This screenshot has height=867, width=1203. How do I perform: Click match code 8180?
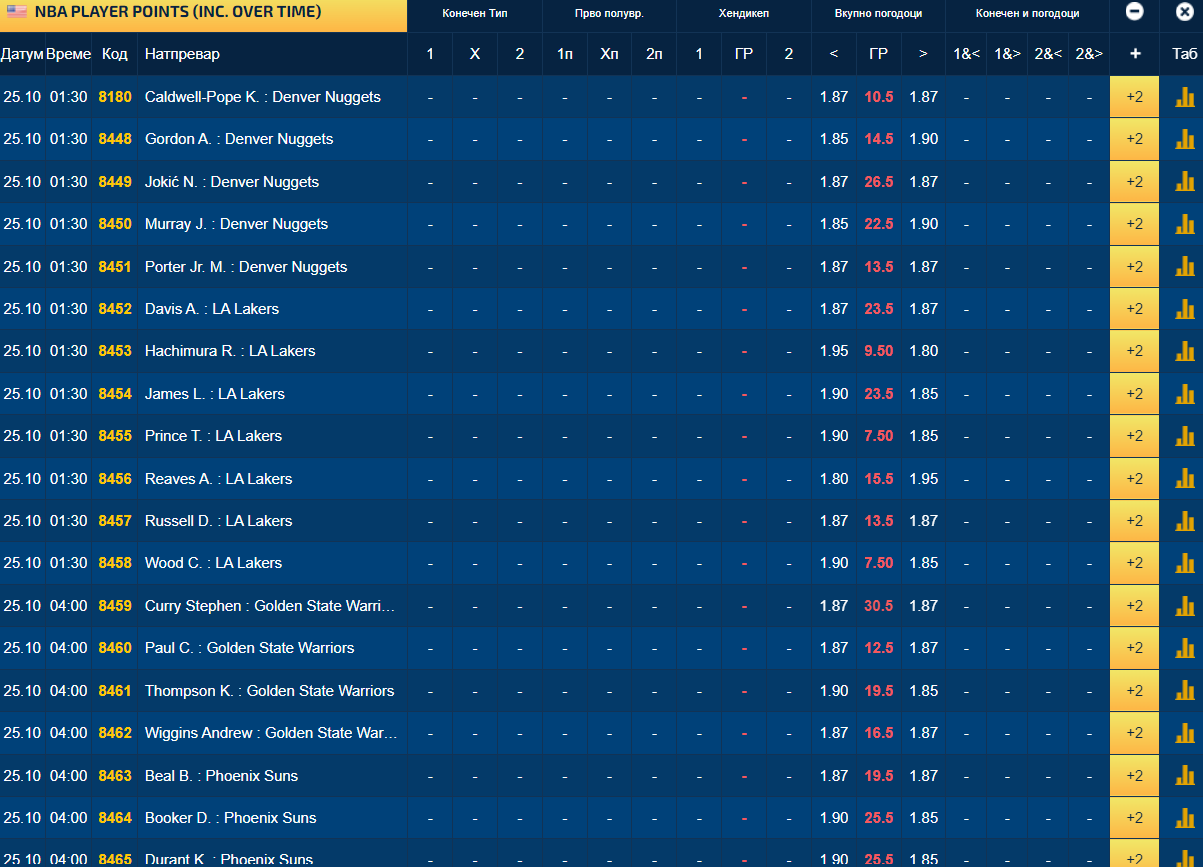pyautogui.click(x=115, y=97)
